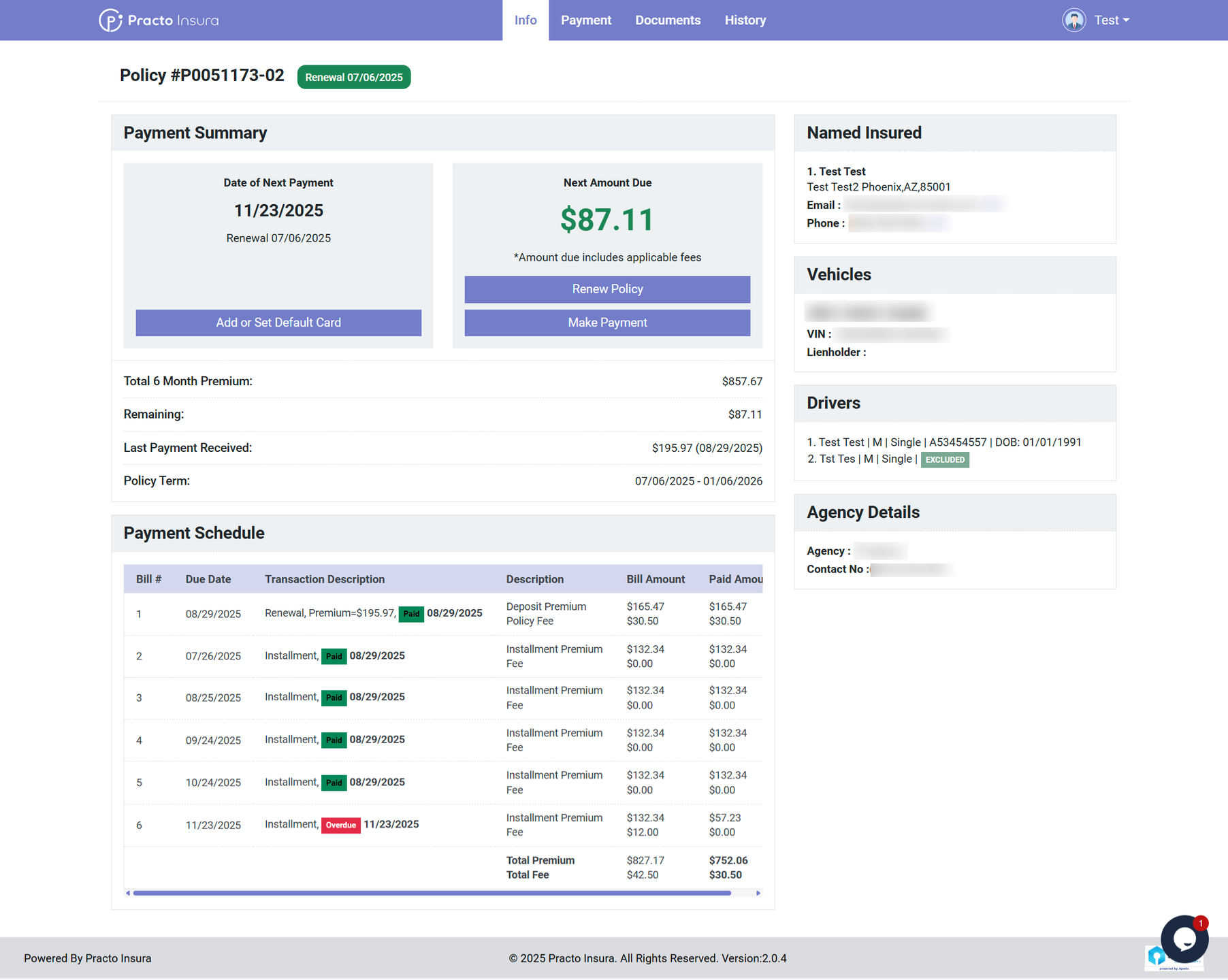Click the Due Date column header
The image size is (1228, 980).
click(208, 579)
